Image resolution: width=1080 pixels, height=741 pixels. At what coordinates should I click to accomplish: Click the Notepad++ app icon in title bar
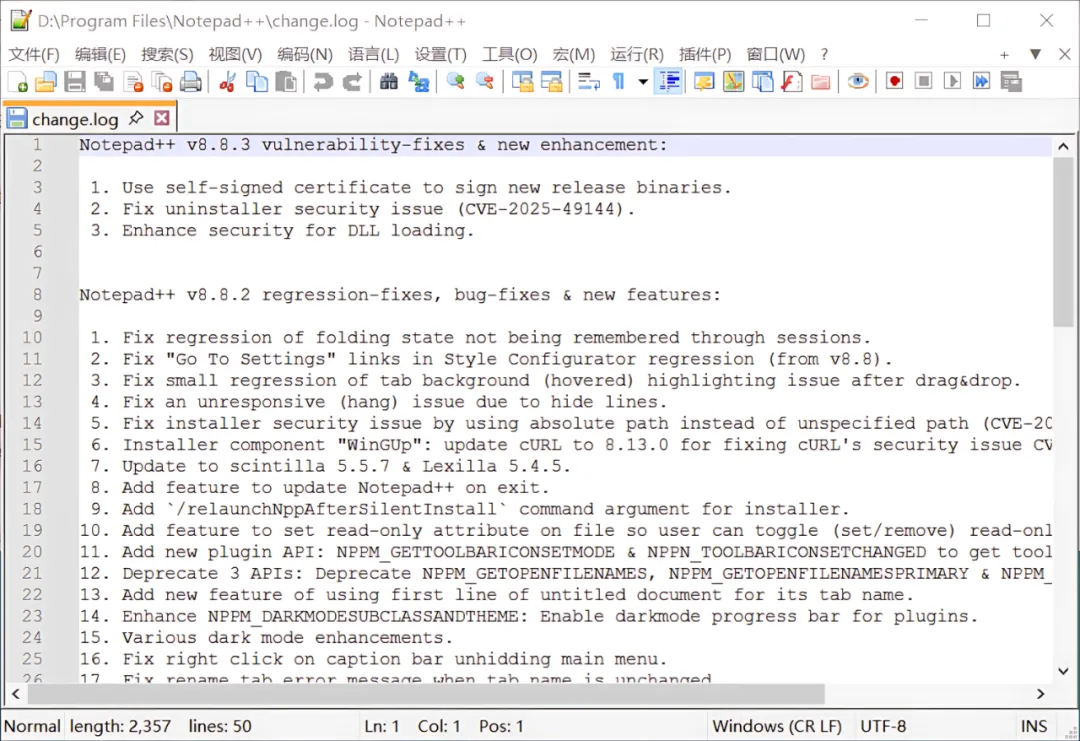[20, 21]
